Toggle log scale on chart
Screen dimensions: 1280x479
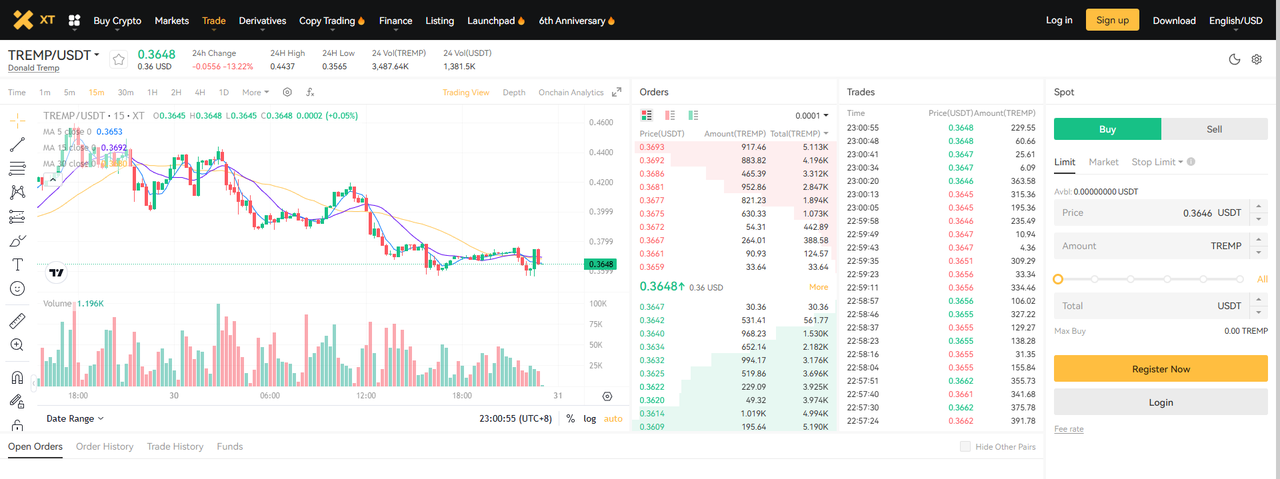[x=590, y=419]
